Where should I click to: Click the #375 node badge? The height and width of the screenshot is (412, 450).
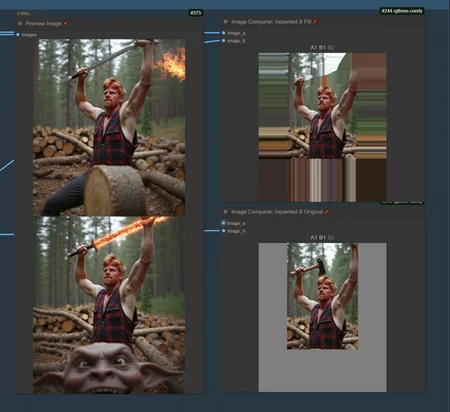[196, 13]
